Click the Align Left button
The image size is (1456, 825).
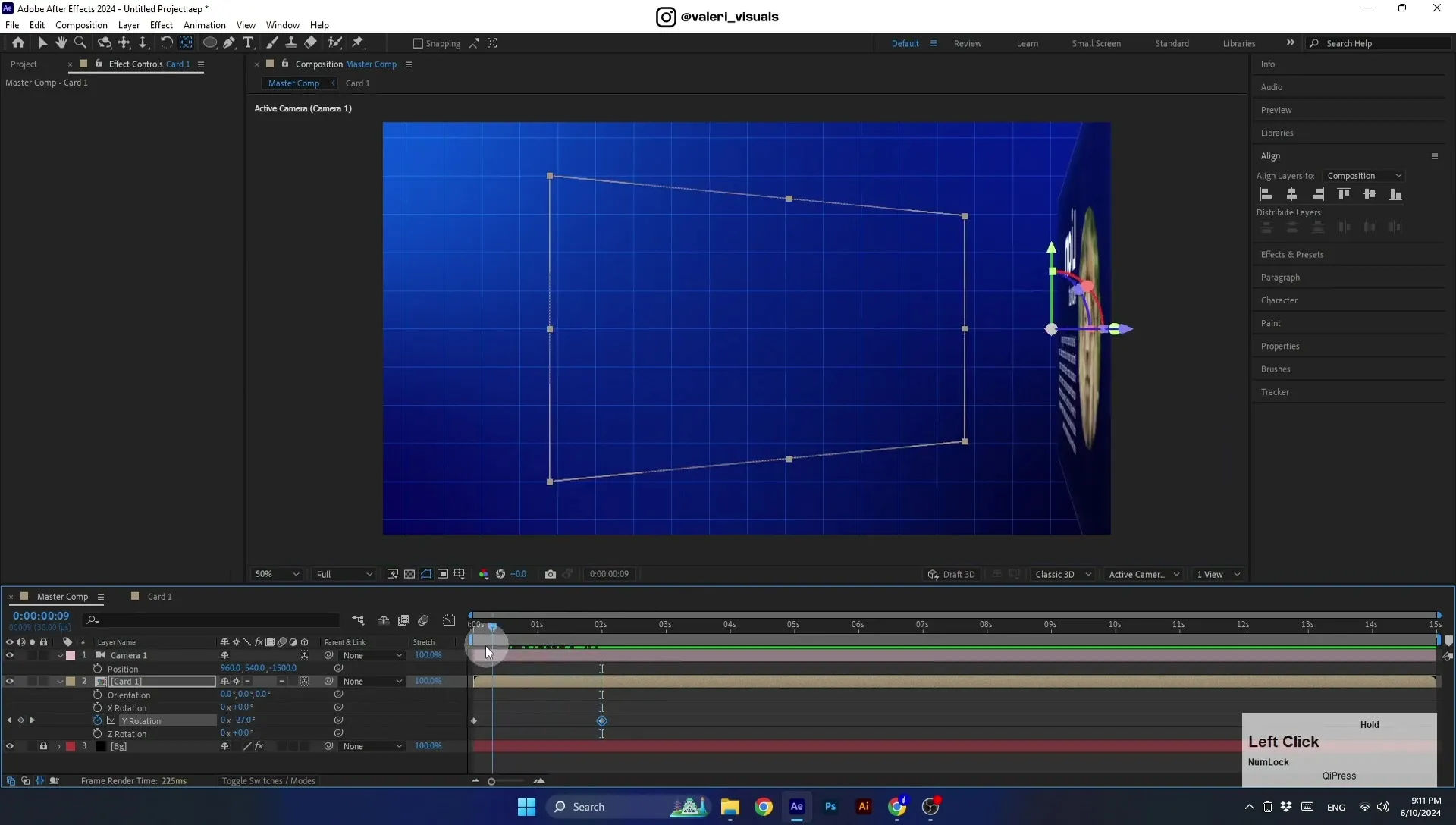click(x=1266, y=194)
